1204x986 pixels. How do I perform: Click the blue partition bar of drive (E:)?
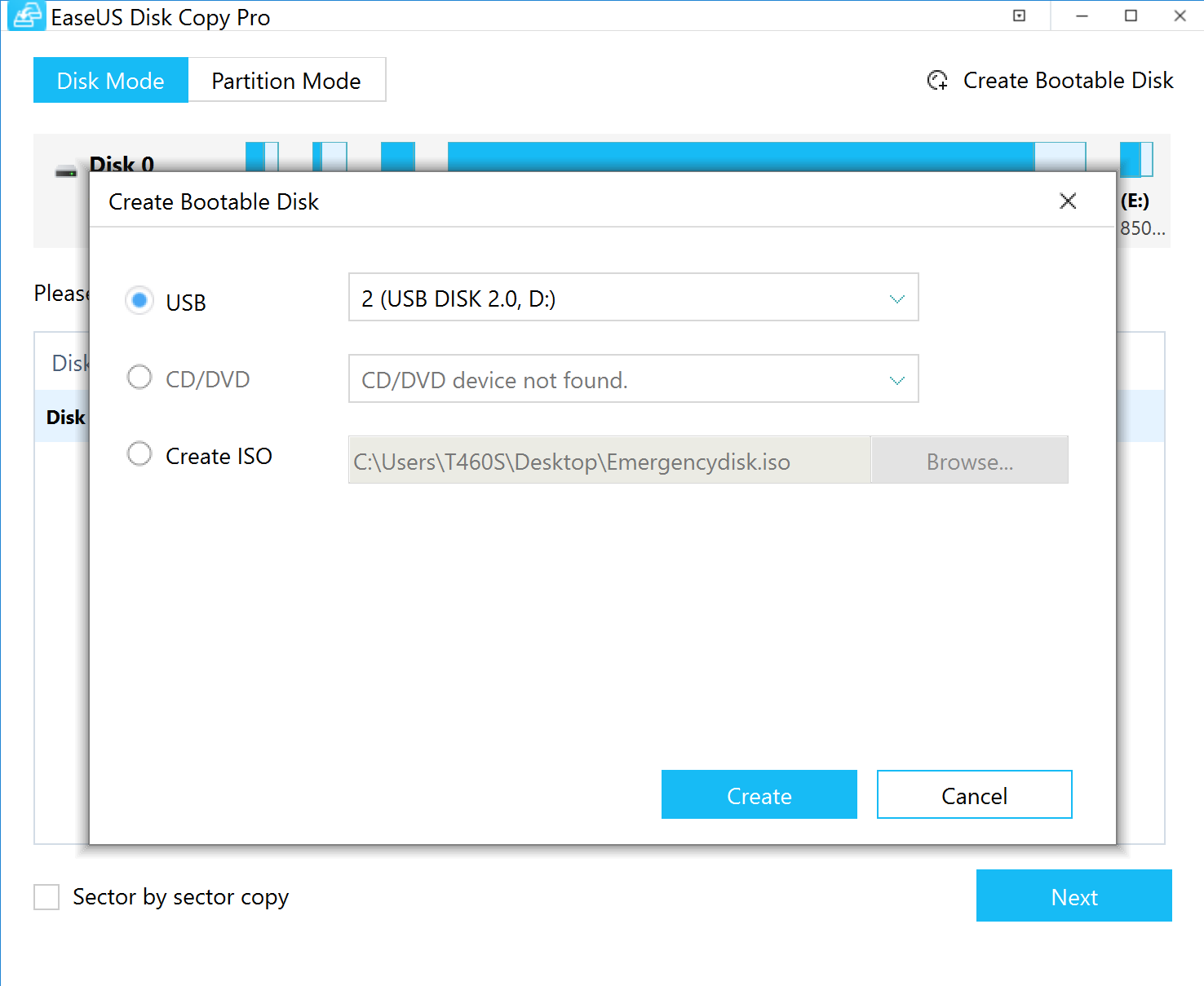click(x=1131, y=157)
